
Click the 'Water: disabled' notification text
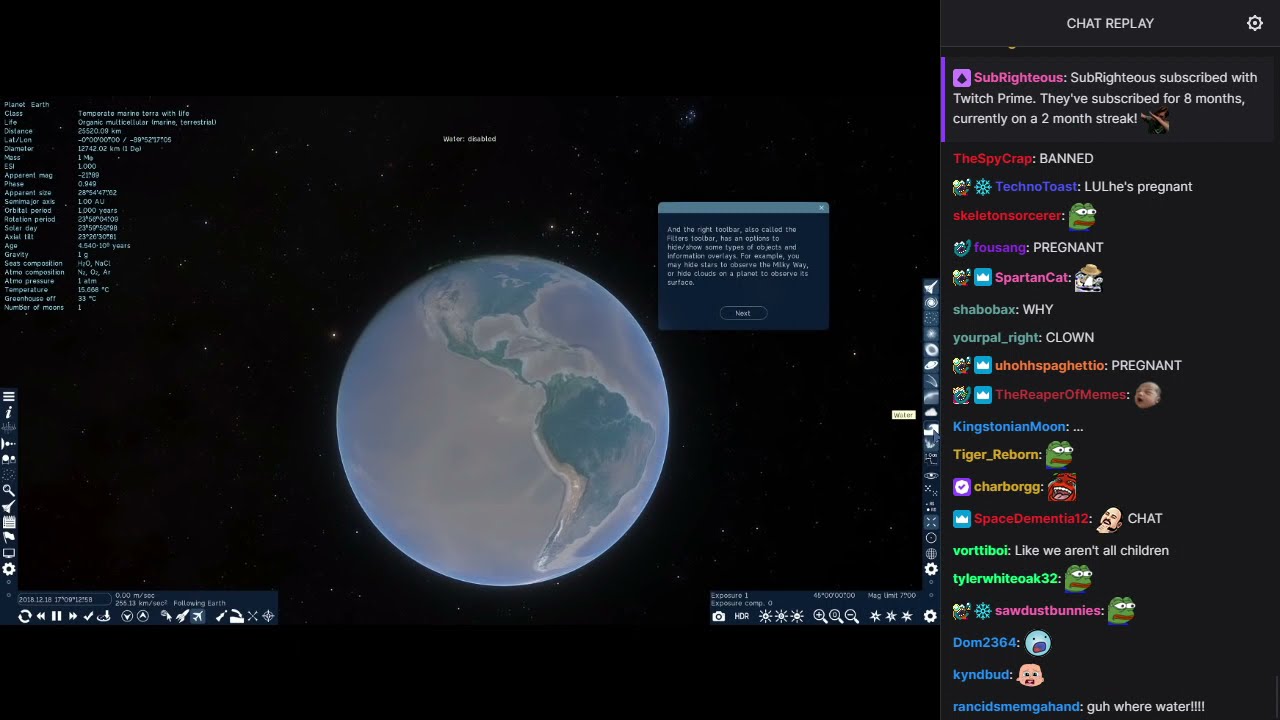click(x=469, y=139)
